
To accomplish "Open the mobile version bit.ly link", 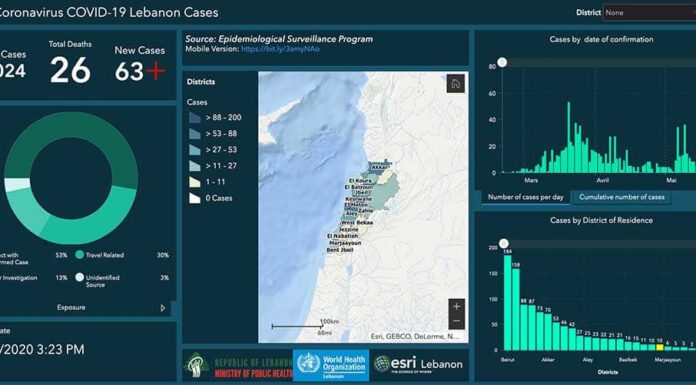I will click(280, 49).
